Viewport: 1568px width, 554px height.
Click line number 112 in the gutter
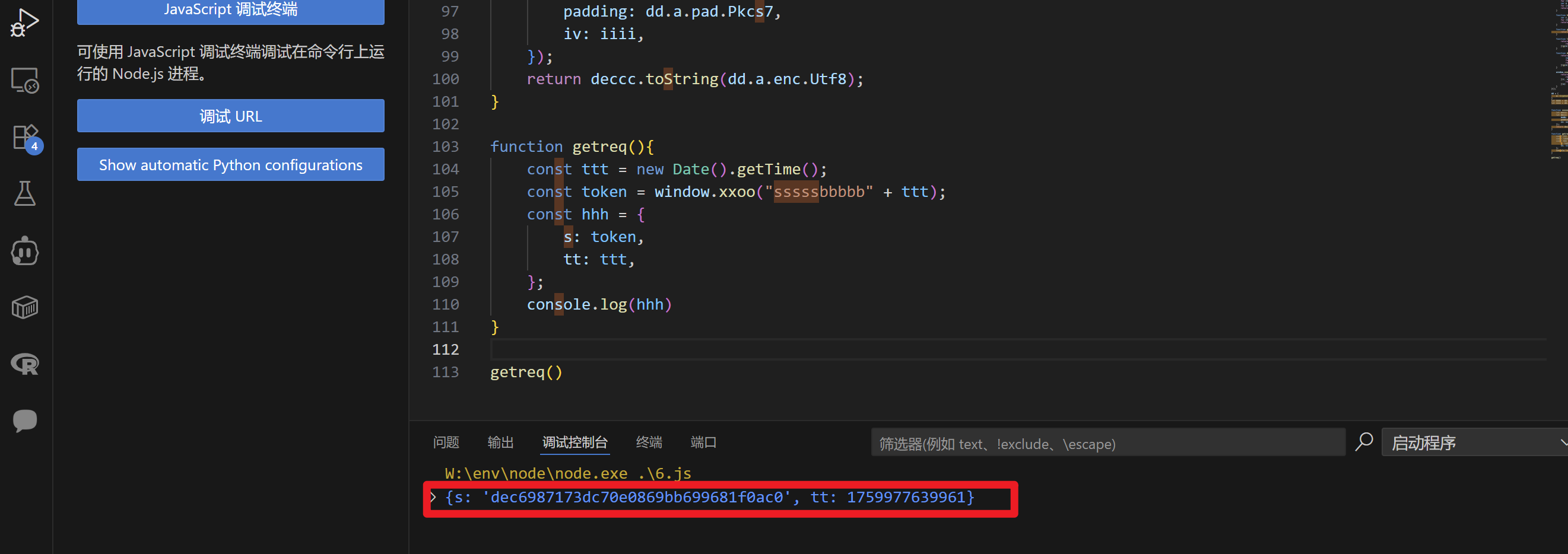point(446,349)
